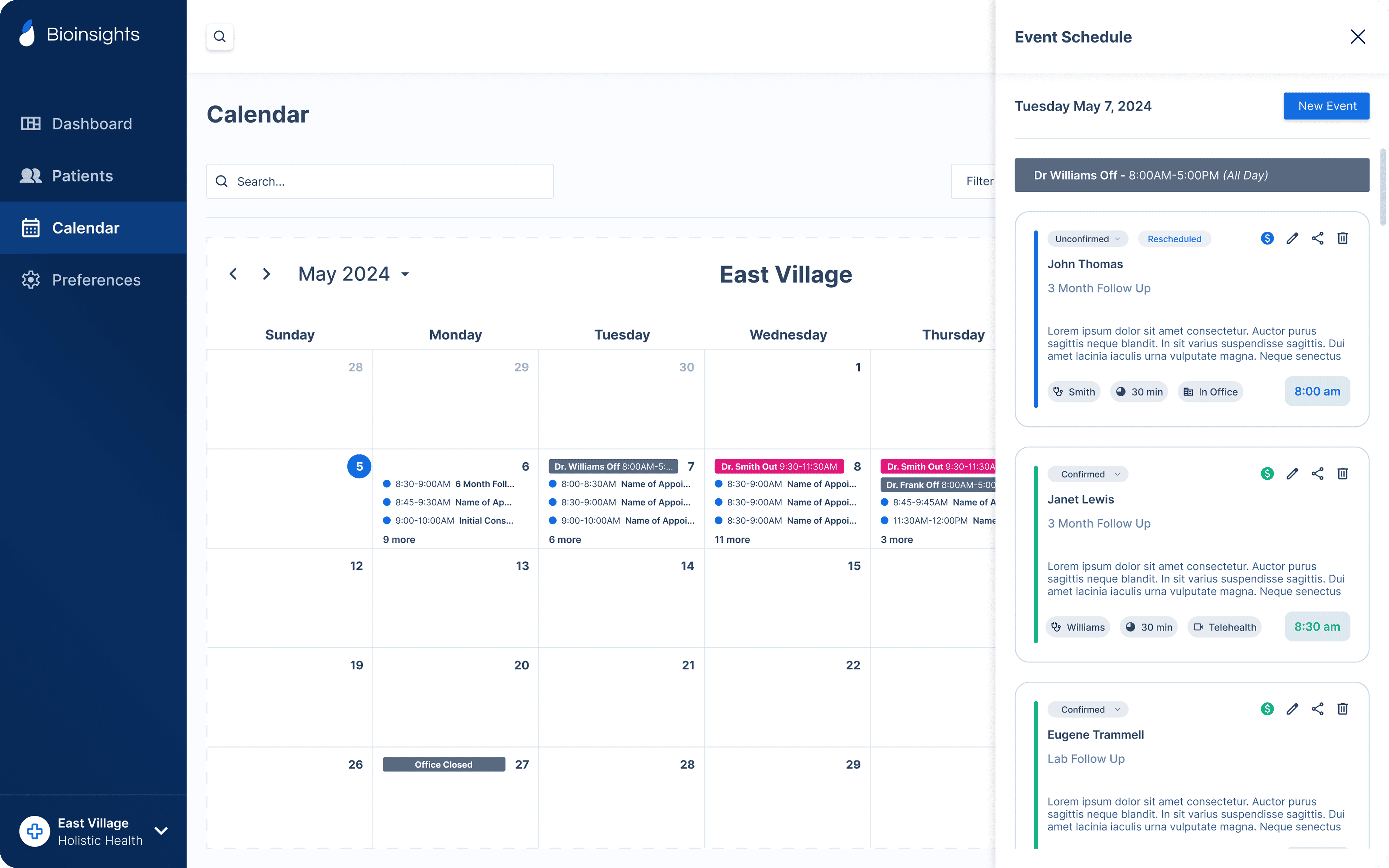Share John Thomas appointment
The height and width of the screenshot is (868, 1389).
coord(1318,238)
